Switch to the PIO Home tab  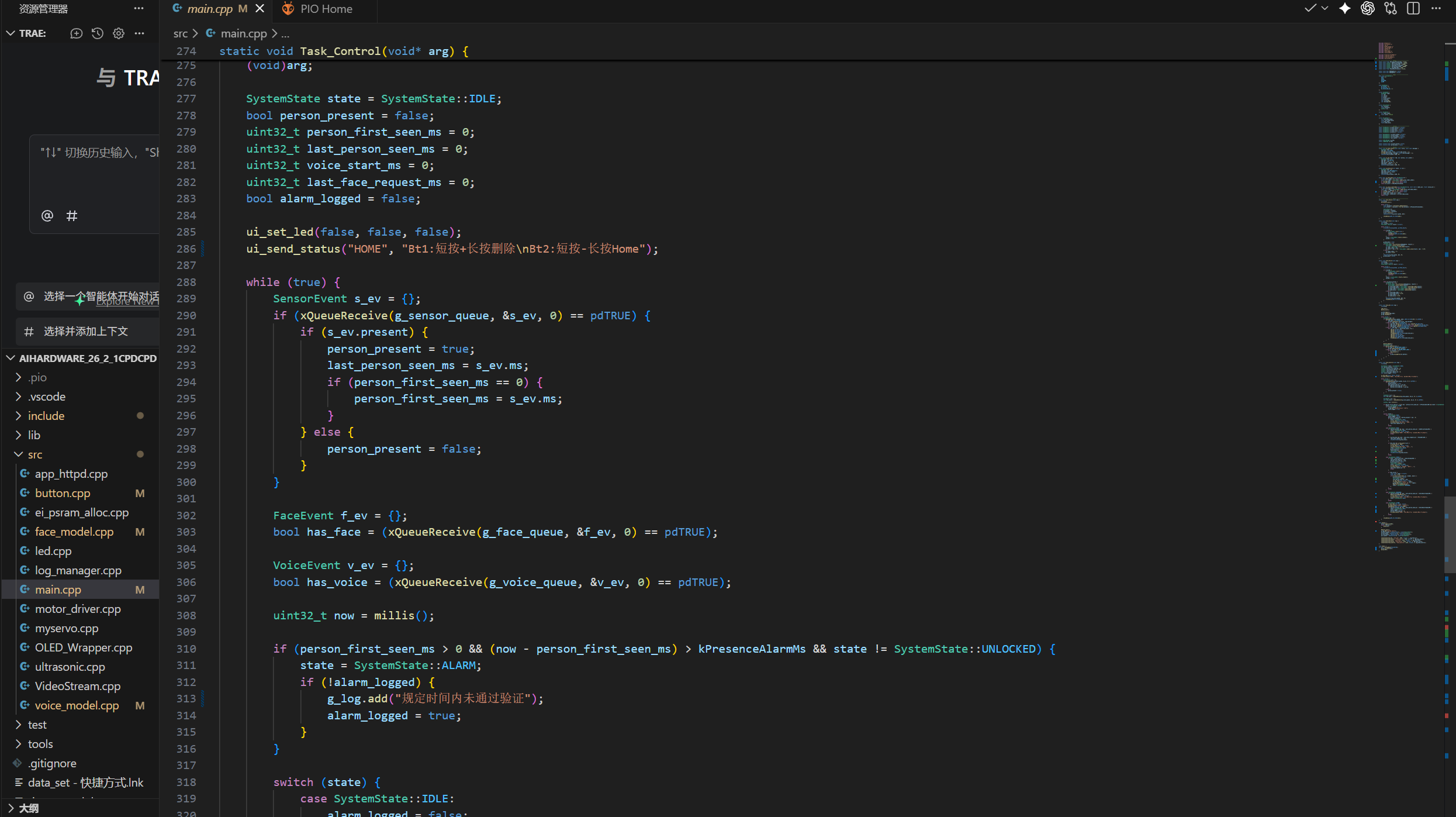click(x=326, y=9)
